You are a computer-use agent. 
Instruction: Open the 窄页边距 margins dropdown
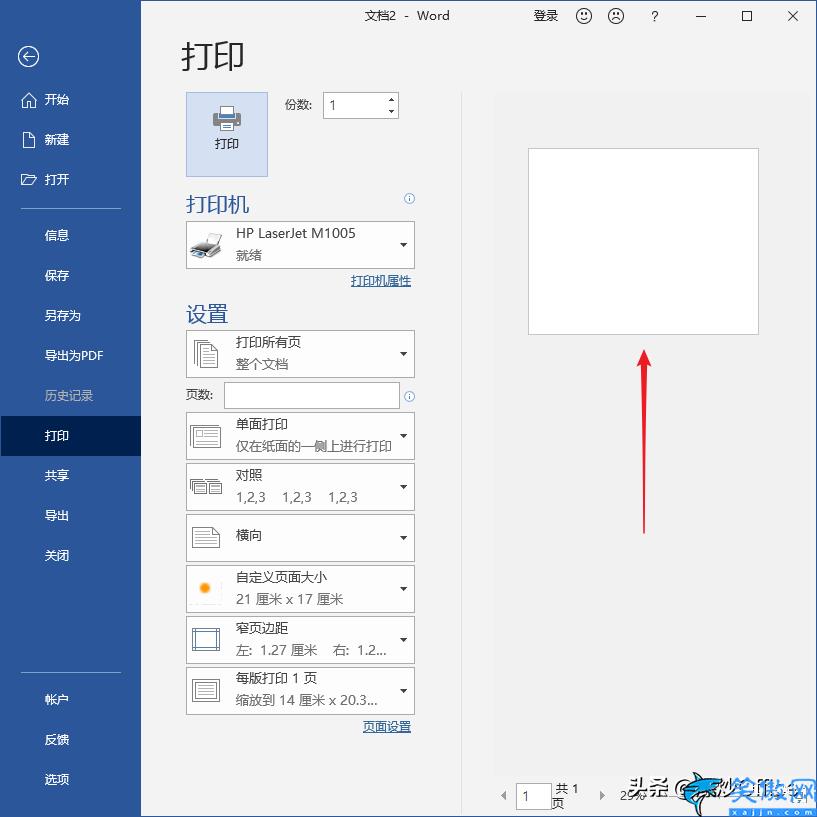[300, 640]
